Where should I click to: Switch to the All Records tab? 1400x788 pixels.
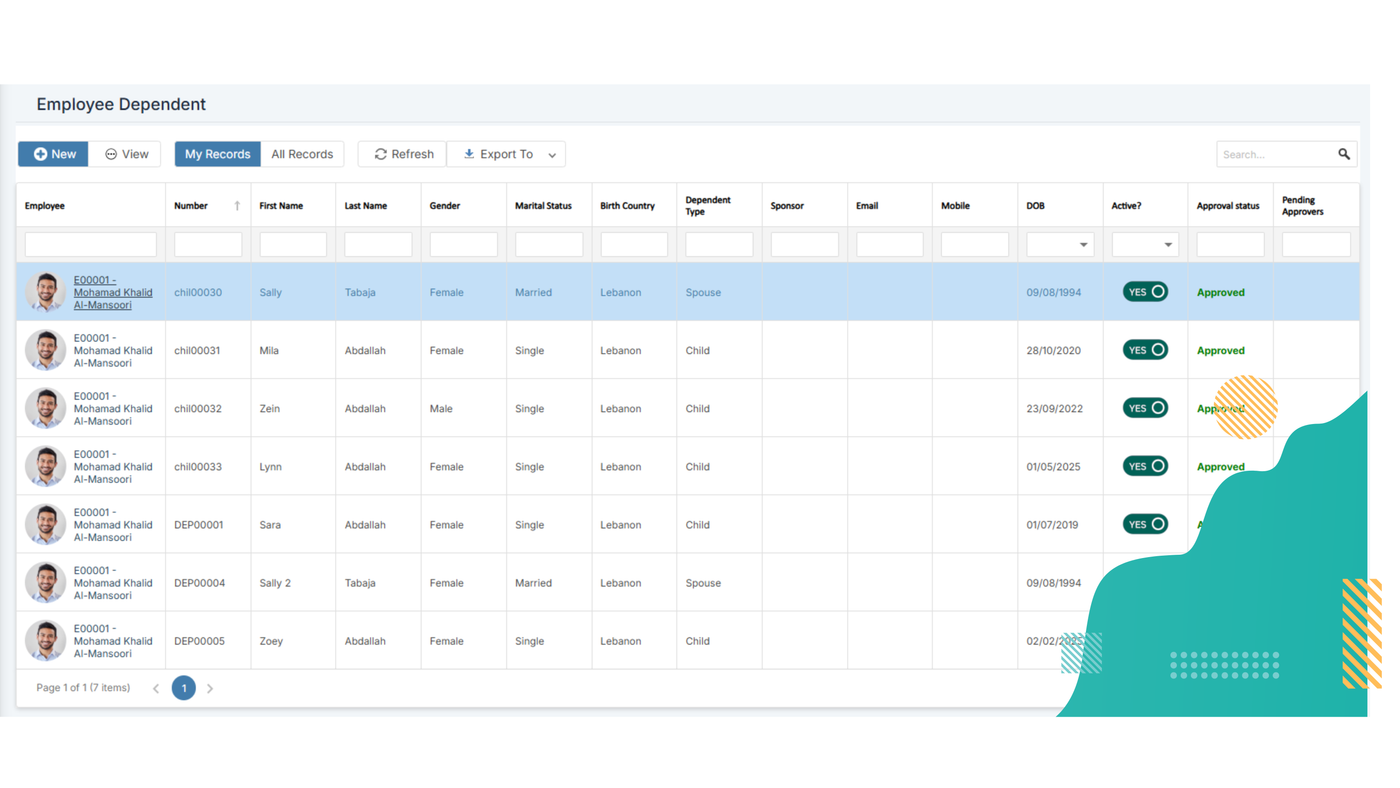tap(302, 154)
